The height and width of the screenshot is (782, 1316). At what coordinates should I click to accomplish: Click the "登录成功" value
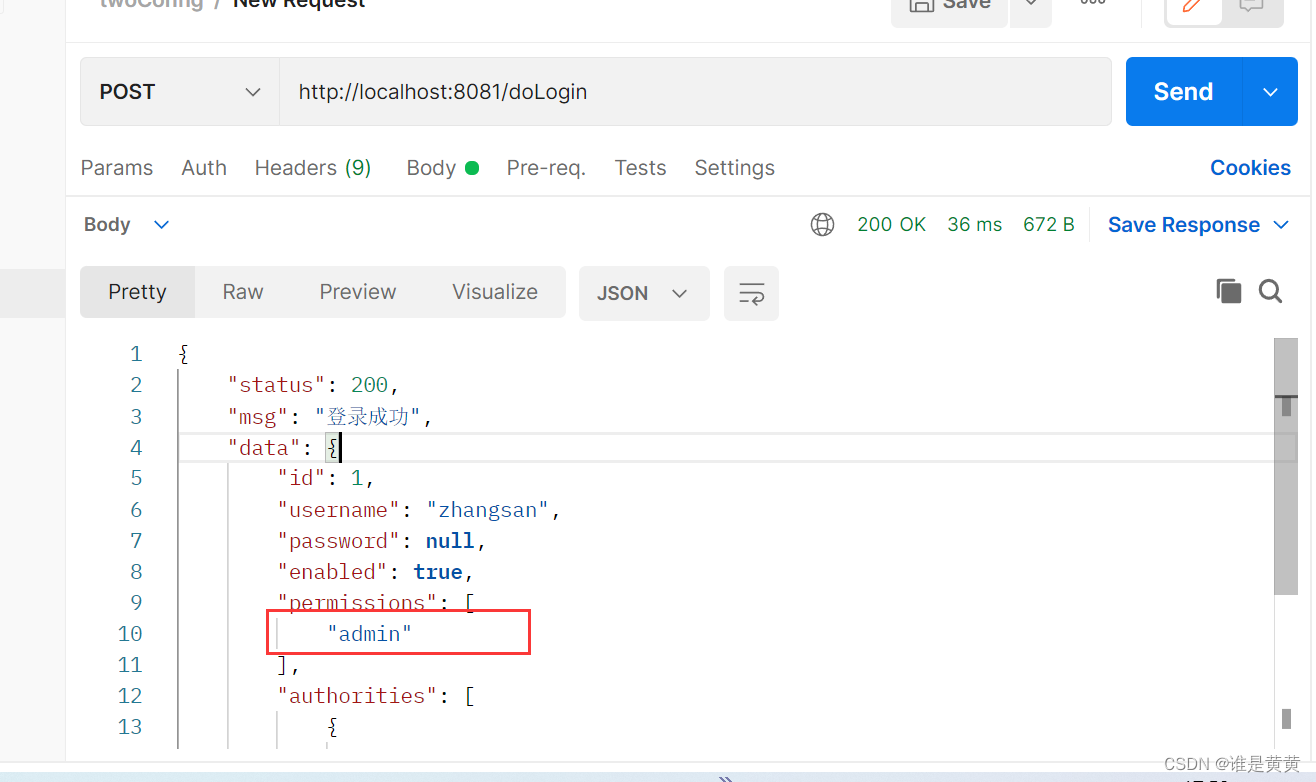[369, 416]
